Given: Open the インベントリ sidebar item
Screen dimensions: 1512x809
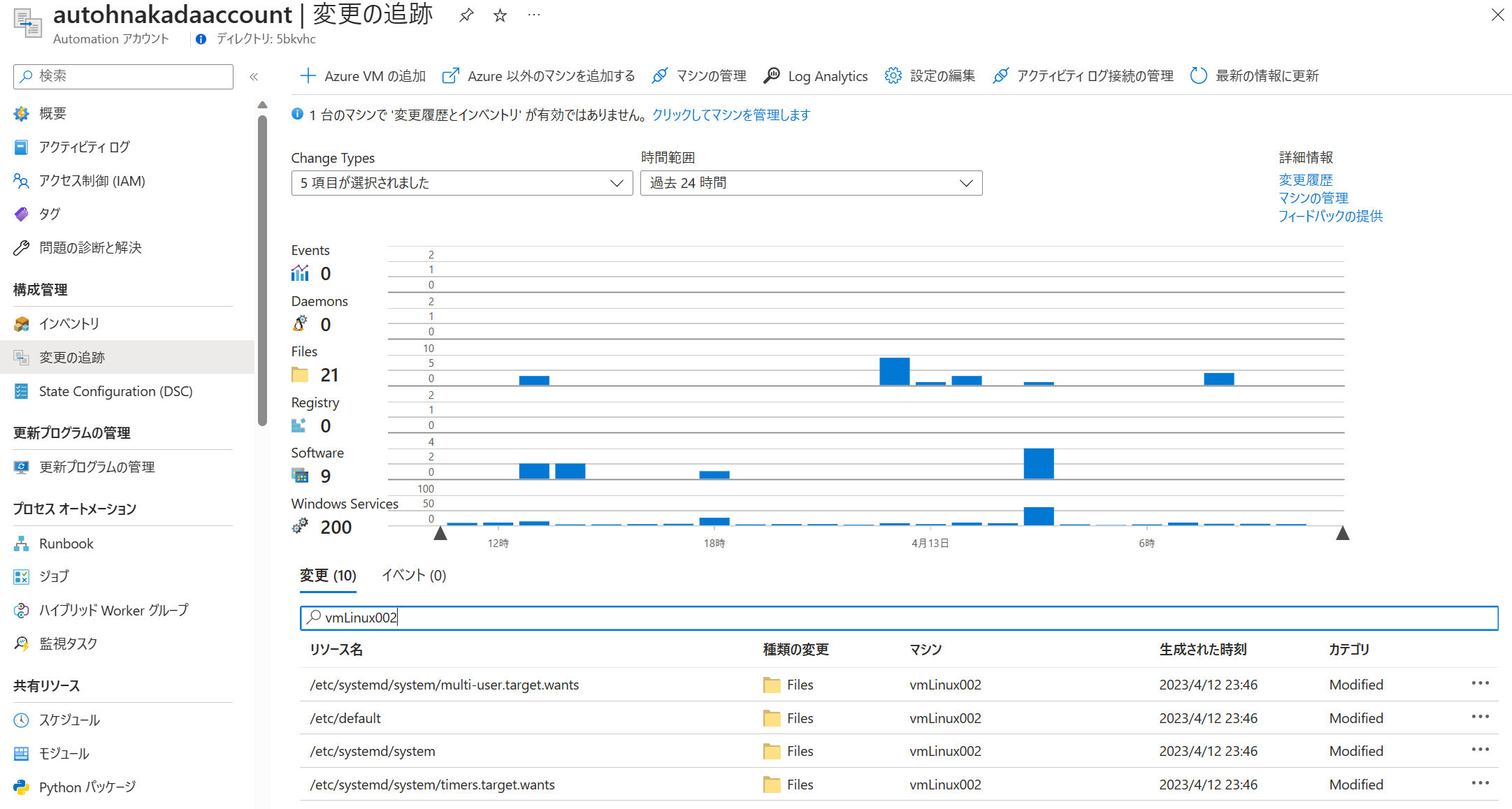Looking at the screenshot, I should click(x=69, y=323).
